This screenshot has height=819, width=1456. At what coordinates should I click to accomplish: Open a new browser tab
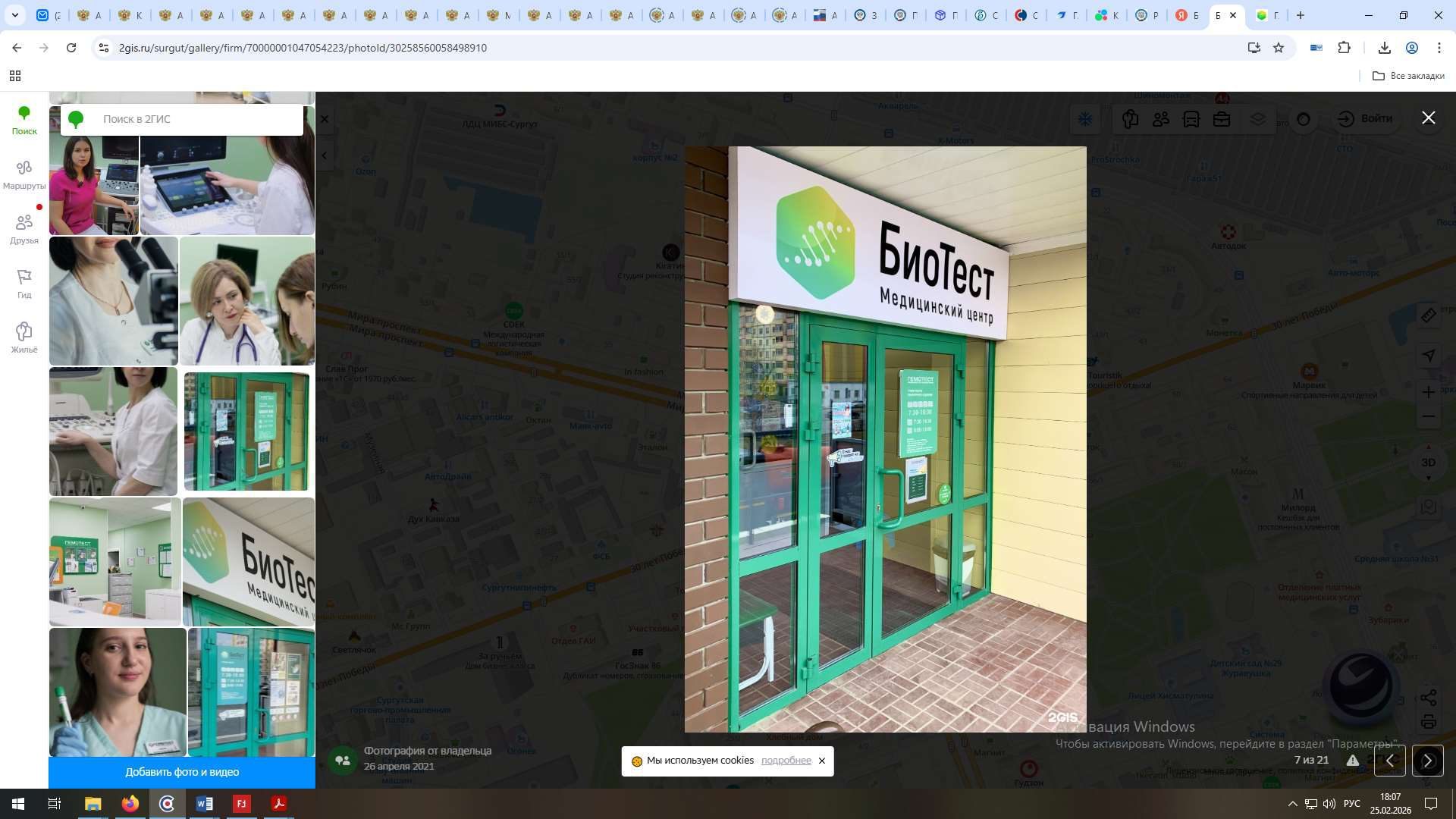coord(1300,15)
